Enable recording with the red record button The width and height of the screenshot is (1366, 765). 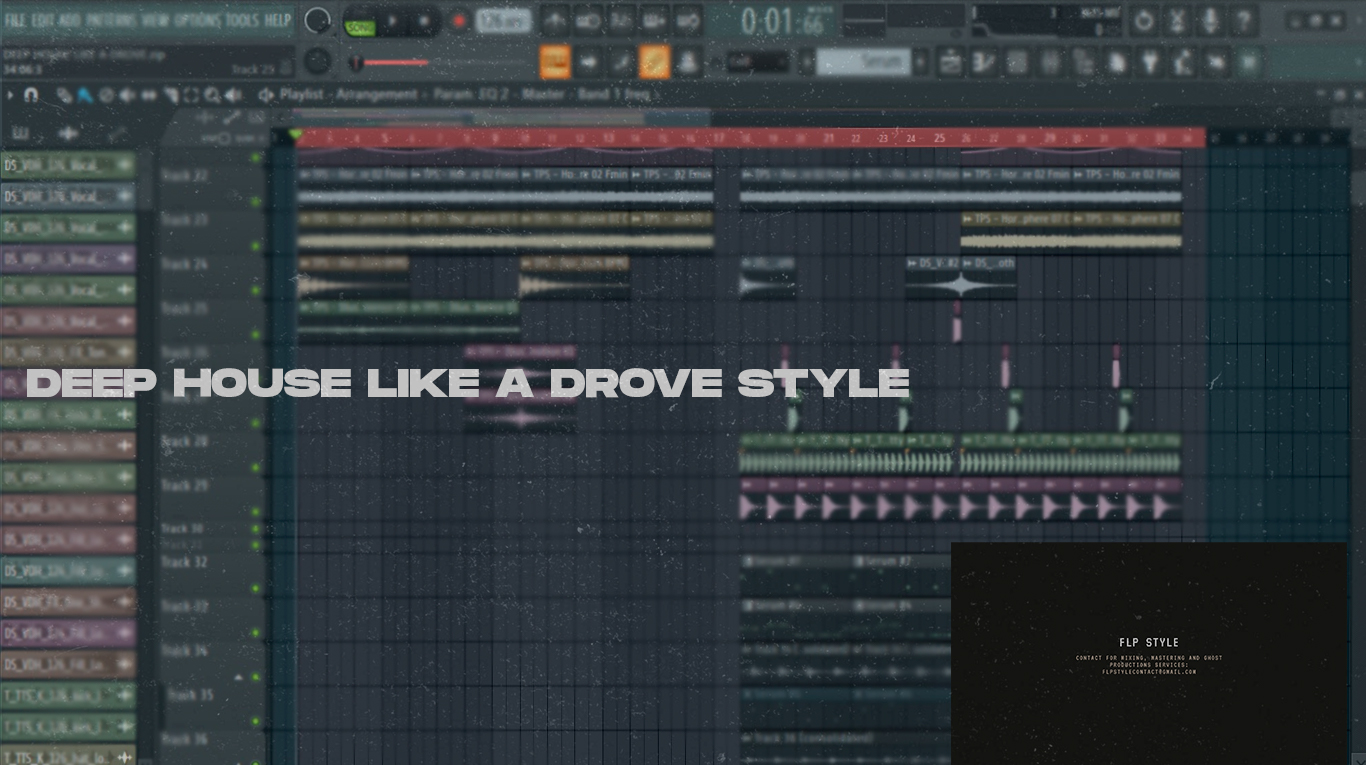(x=459, y=20)
